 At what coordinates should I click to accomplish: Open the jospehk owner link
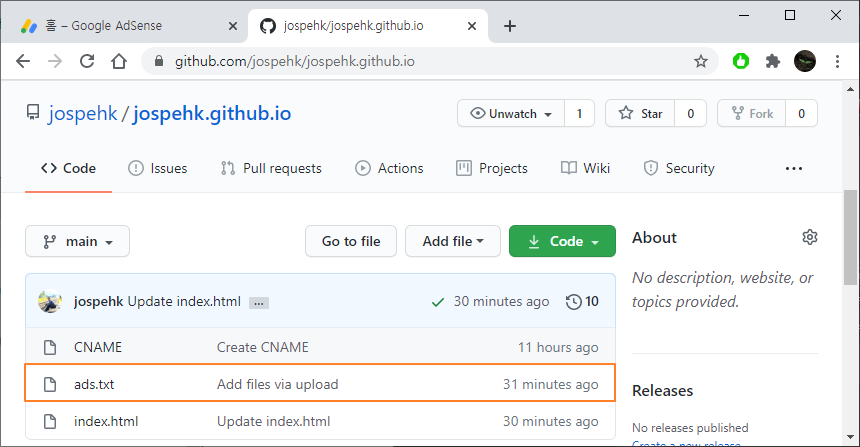[x=82, y=114]
